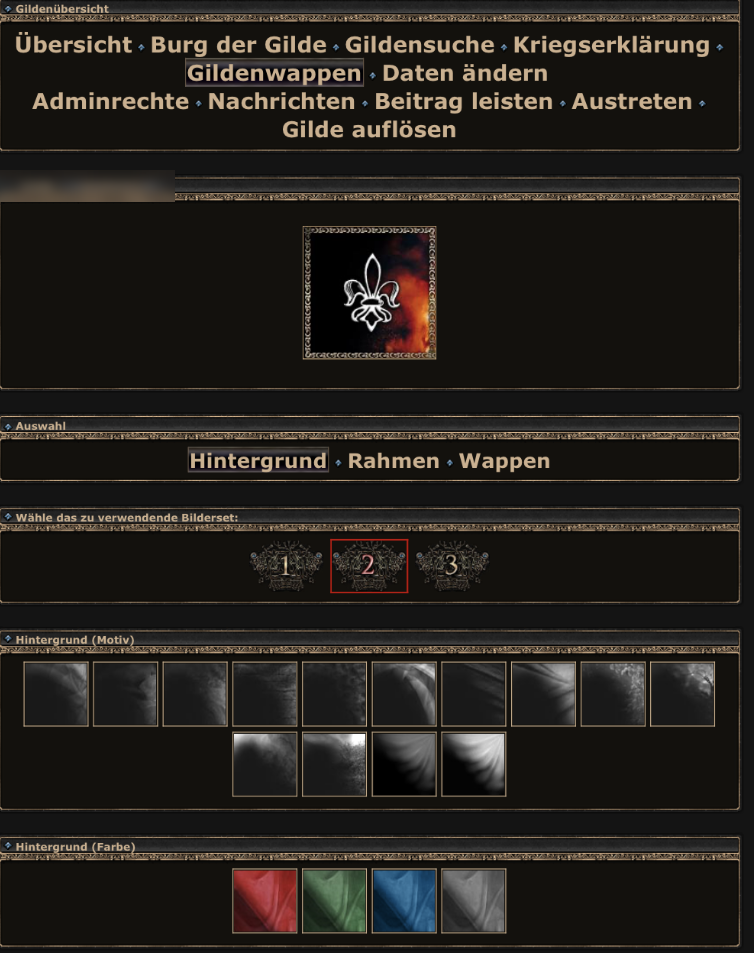The image size is (754, 953).
Task: Open the Hintergrund selection tab
Action: tap(258, 461)
